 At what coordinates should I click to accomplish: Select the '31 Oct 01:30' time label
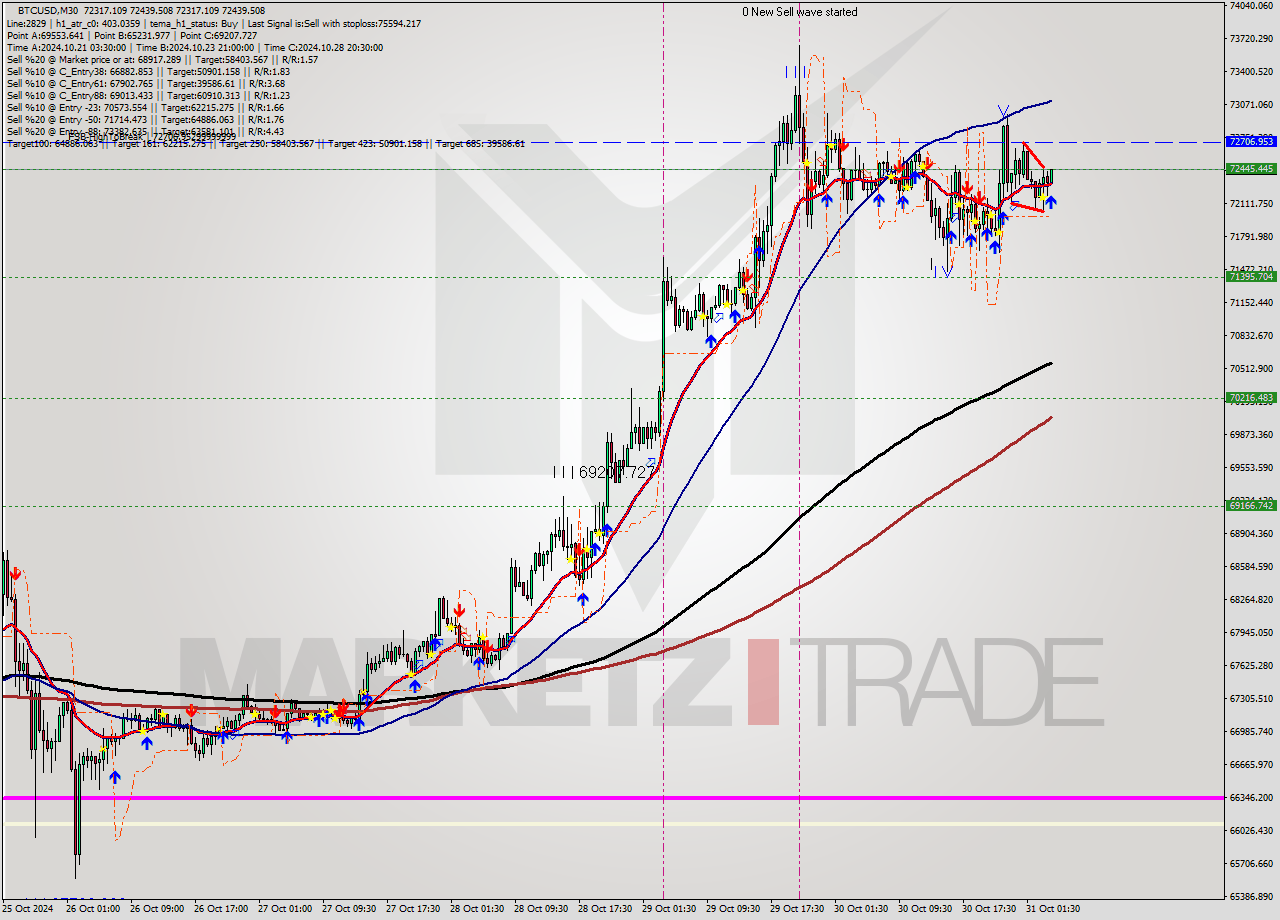tap(1052, 909)
